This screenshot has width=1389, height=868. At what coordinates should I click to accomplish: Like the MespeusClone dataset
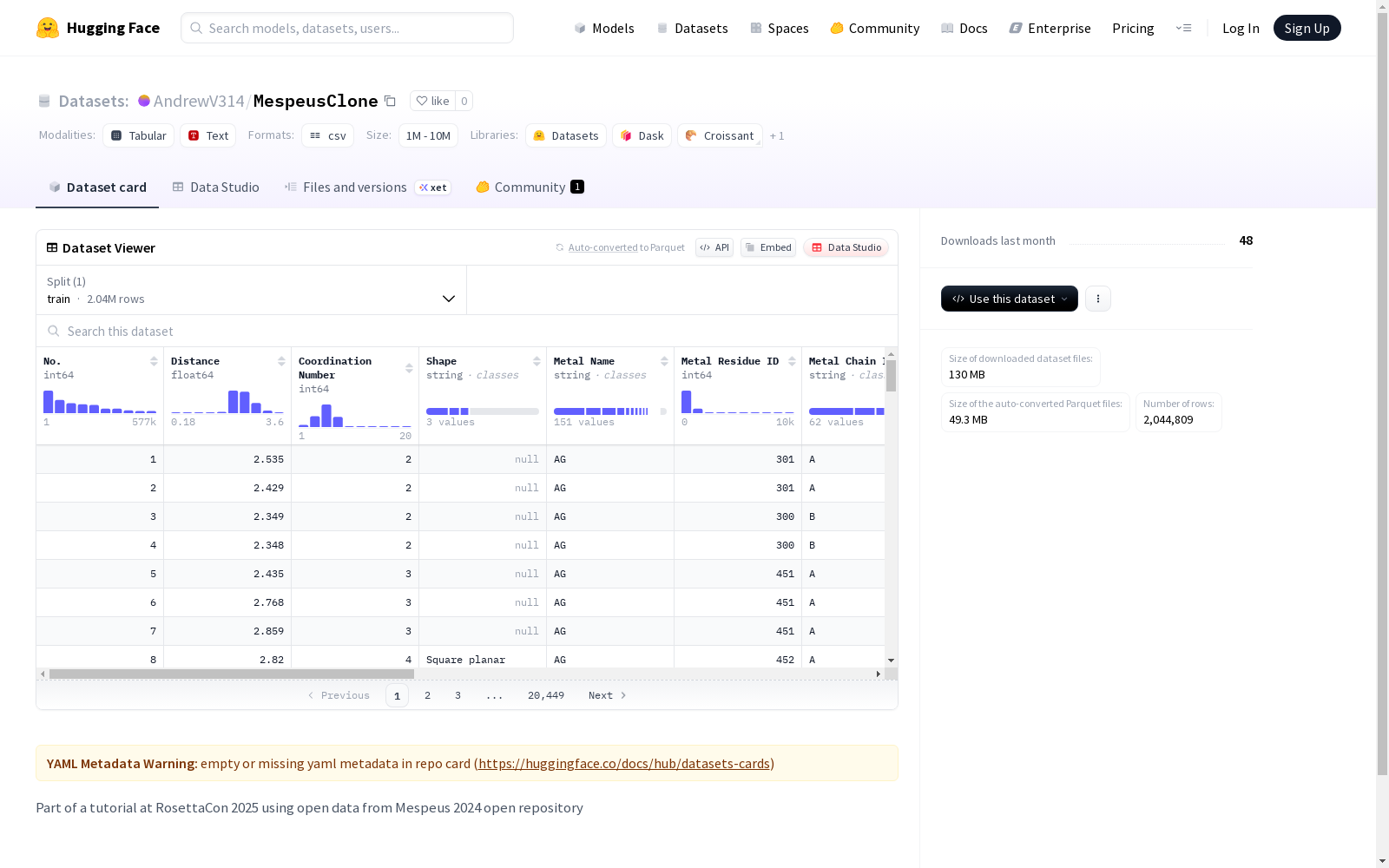pos(432,101)
